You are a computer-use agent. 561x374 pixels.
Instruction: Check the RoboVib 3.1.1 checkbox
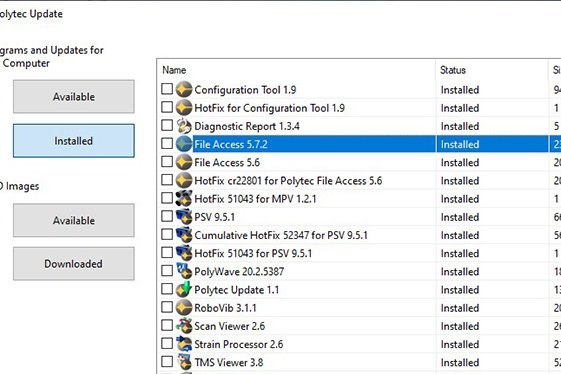[167, 307]
